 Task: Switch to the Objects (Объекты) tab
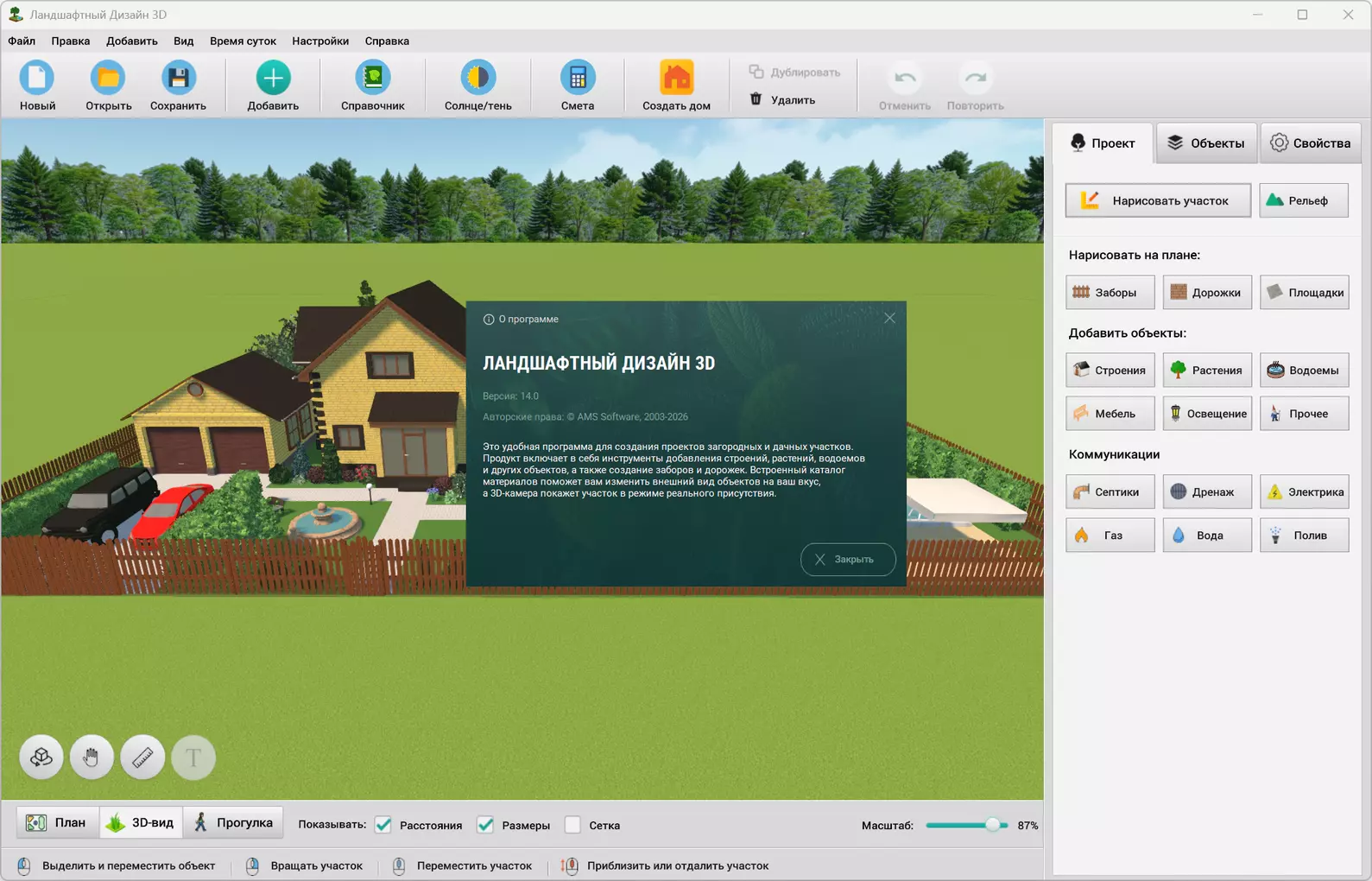click(x=1206, y=143)
